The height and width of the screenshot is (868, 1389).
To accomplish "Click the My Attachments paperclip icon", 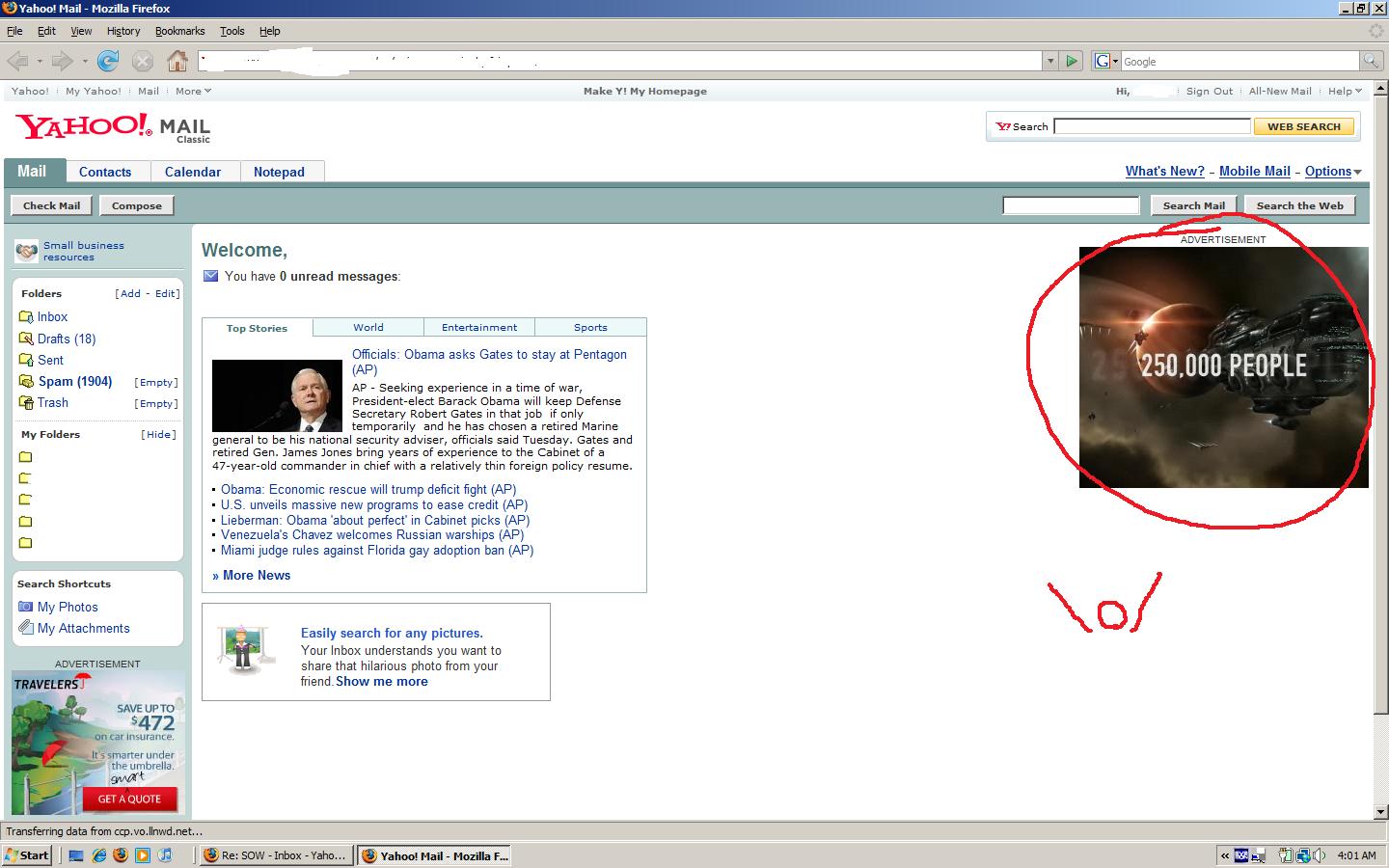I will 26,628.
